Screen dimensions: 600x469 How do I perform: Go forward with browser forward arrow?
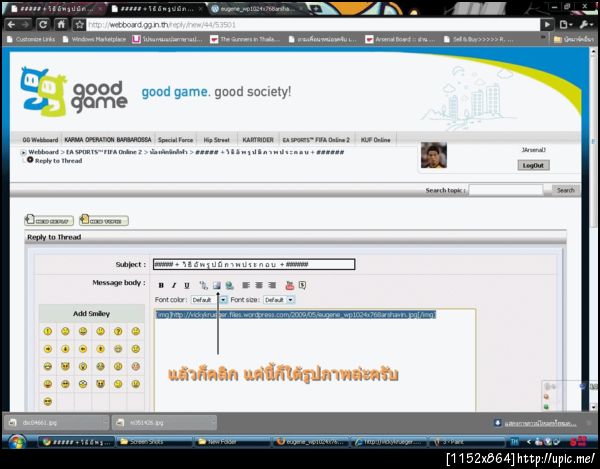[26, 25]
